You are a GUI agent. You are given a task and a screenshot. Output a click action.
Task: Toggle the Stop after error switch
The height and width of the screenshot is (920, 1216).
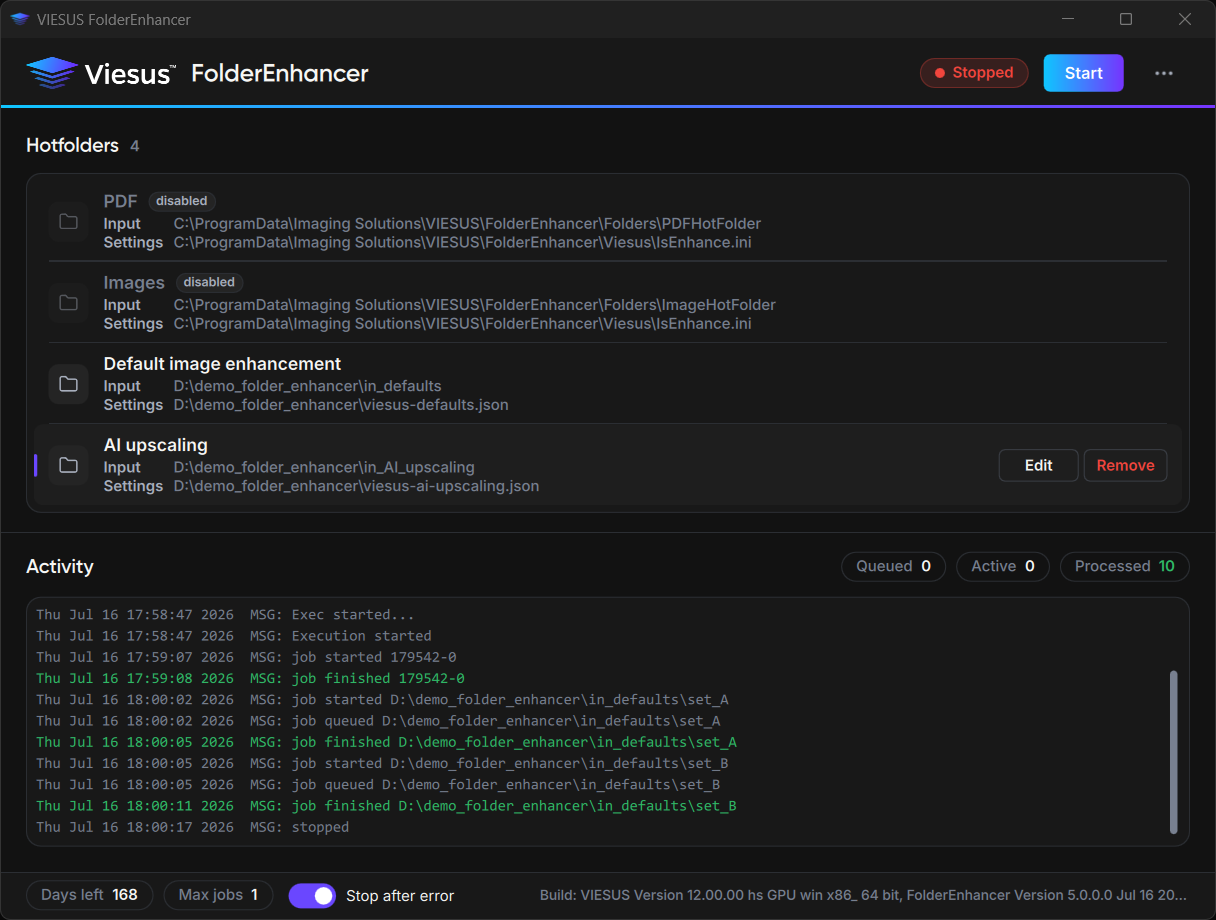313,895
